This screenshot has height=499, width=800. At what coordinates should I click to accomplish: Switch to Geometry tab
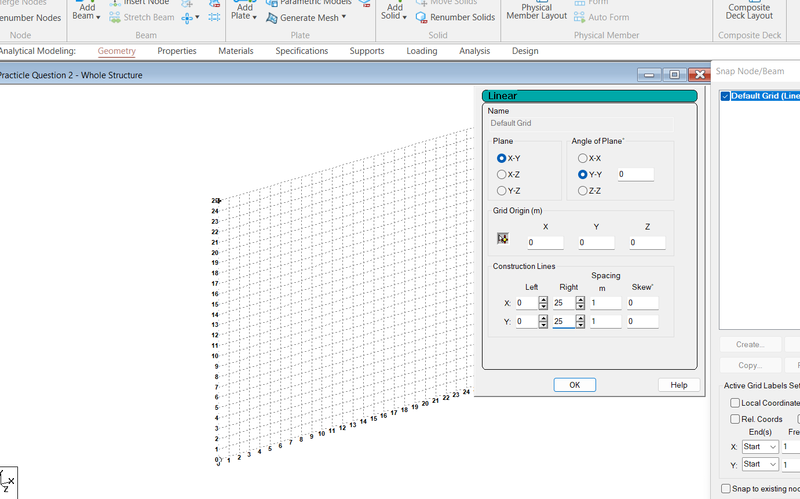click(x=116, y=51)
